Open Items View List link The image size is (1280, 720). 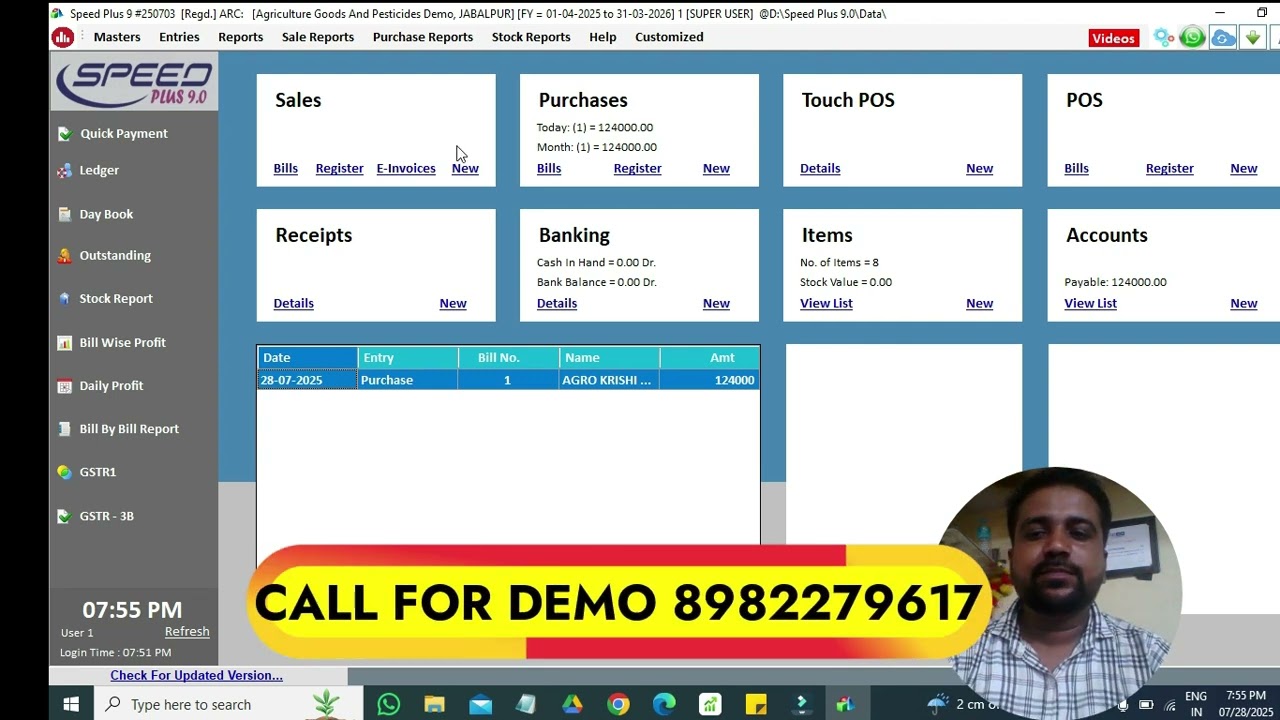point(826,303)
